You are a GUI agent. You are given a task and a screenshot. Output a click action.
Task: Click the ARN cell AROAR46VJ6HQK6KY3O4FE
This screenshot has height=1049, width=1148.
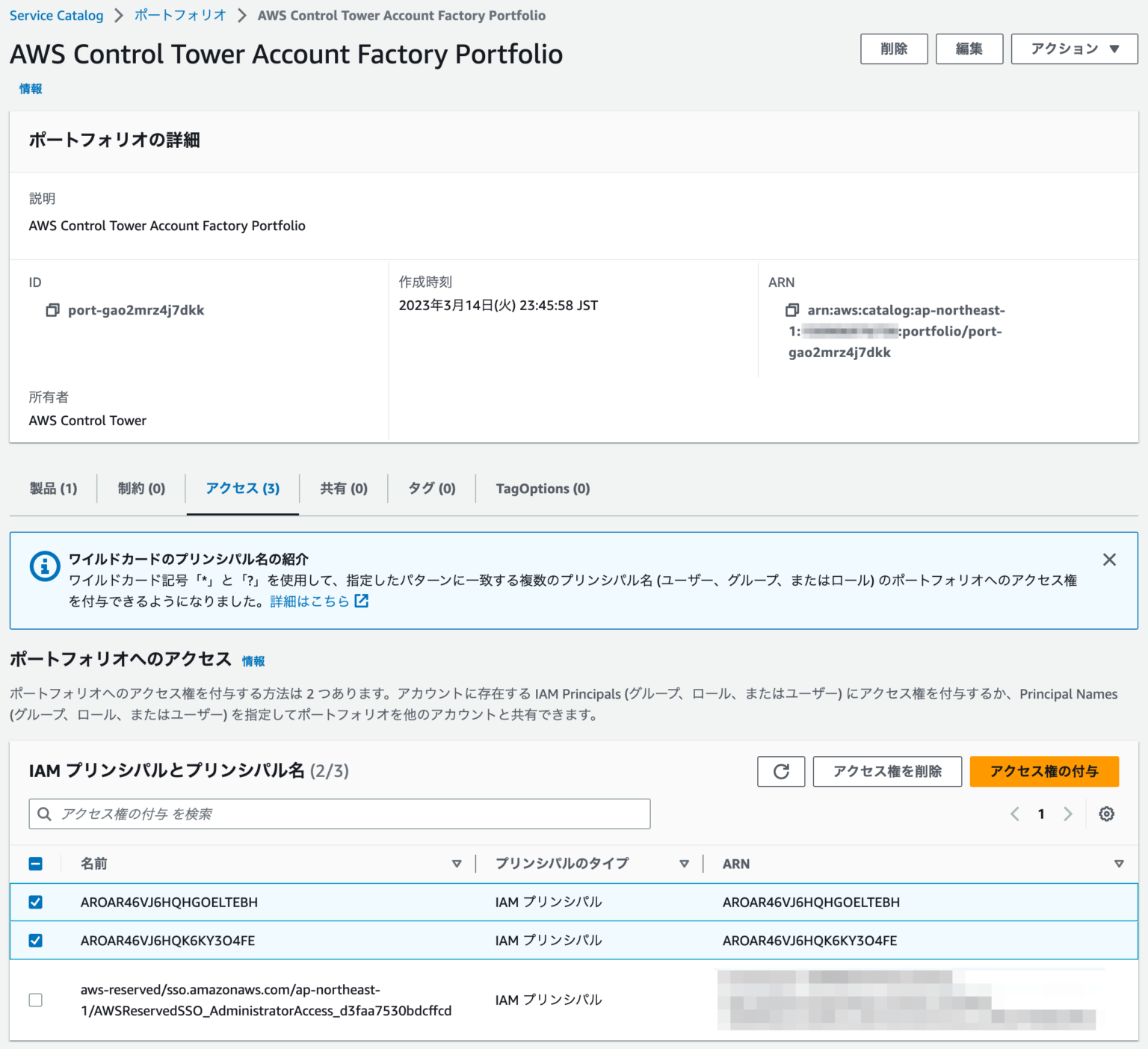tap(809, 940)
